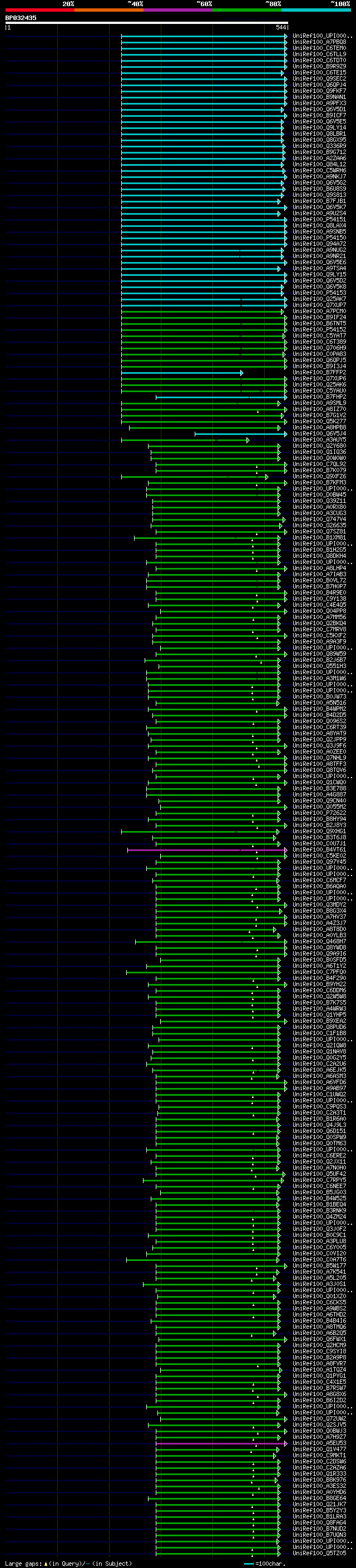Click the purple alignment bar of UniRef100_A5EU53
This screenshot has width=356, height=1568.
221,1443
